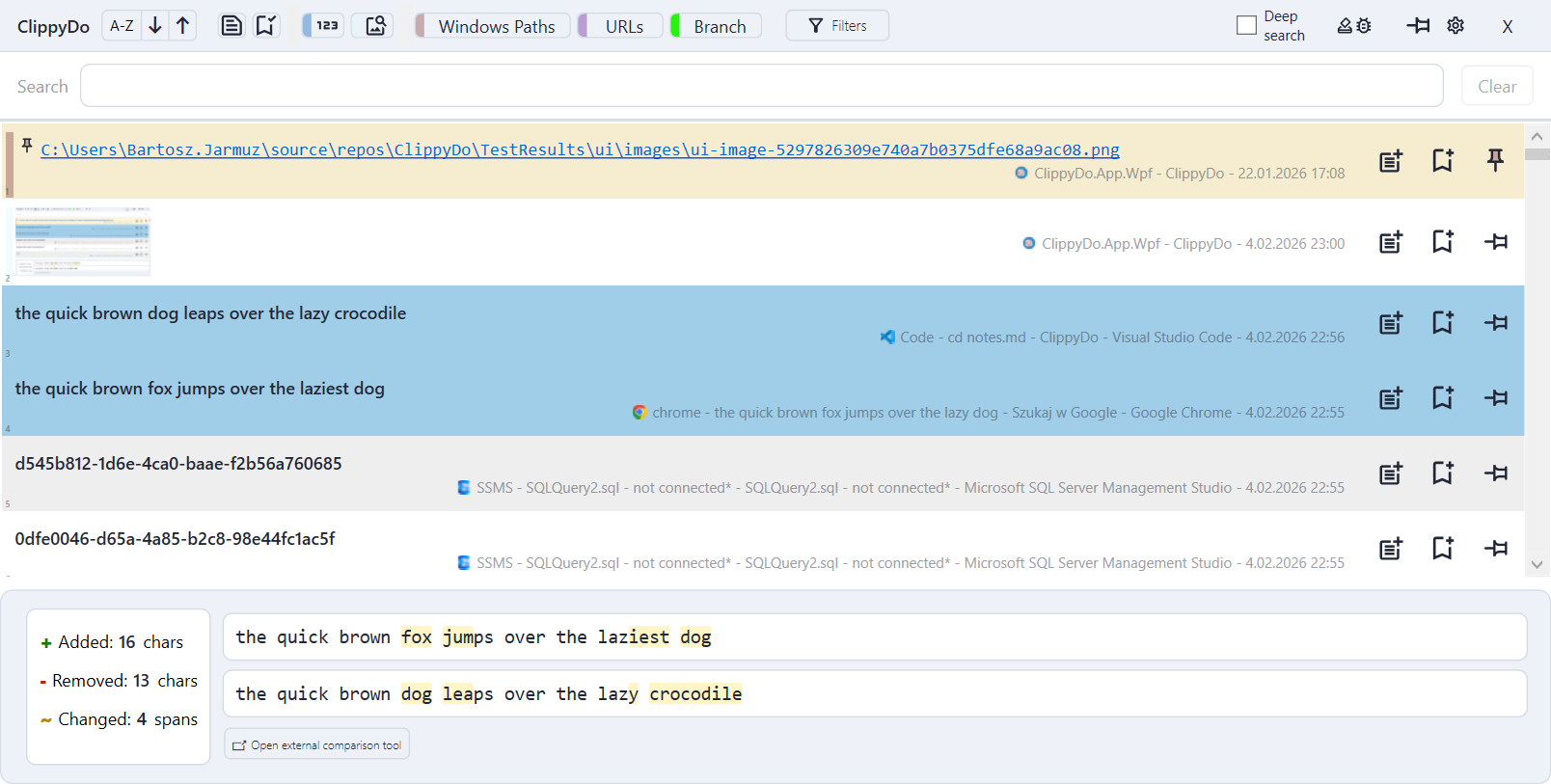Image resolution: width=1551 pixels, height=784 pixels.
Task: Open the Filters dropdown
Action: tap(837, 26)
